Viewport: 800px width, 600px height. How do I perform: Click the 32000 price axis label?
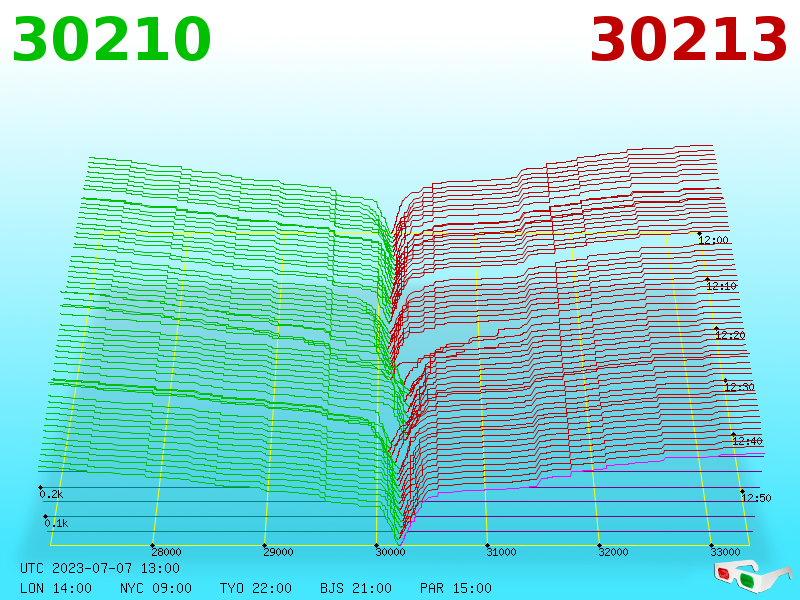(613, 552)
